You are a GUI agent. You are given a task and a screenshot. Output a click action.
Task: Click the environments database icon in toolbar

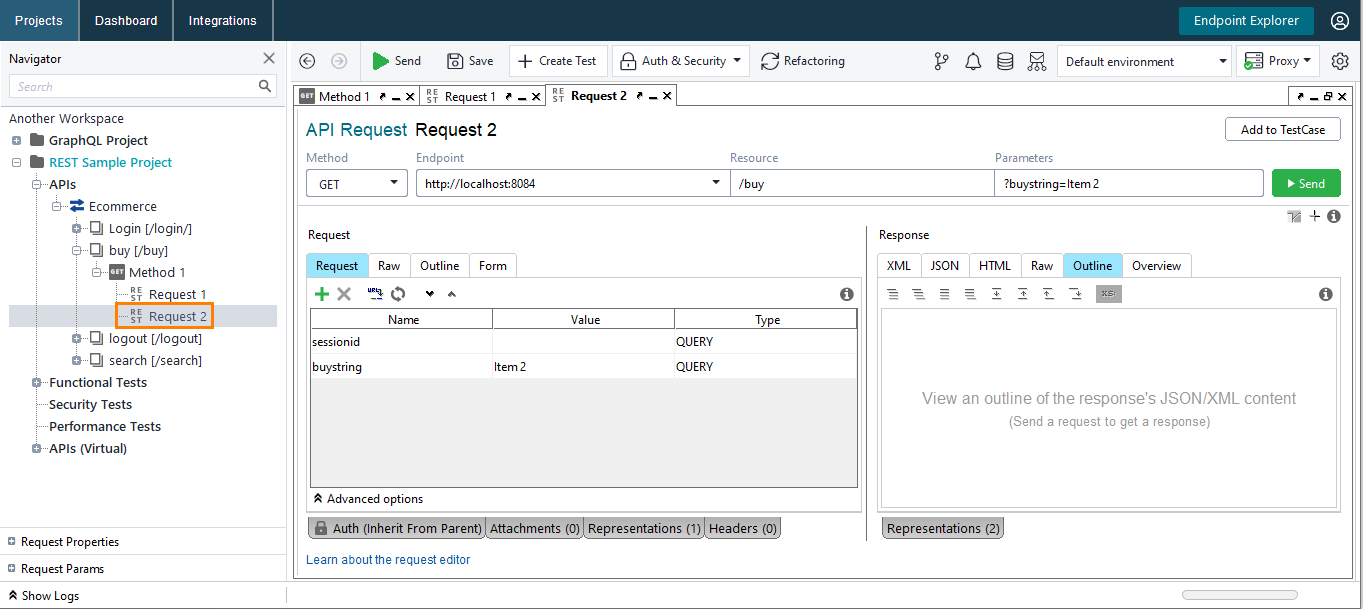(1005, 61)
